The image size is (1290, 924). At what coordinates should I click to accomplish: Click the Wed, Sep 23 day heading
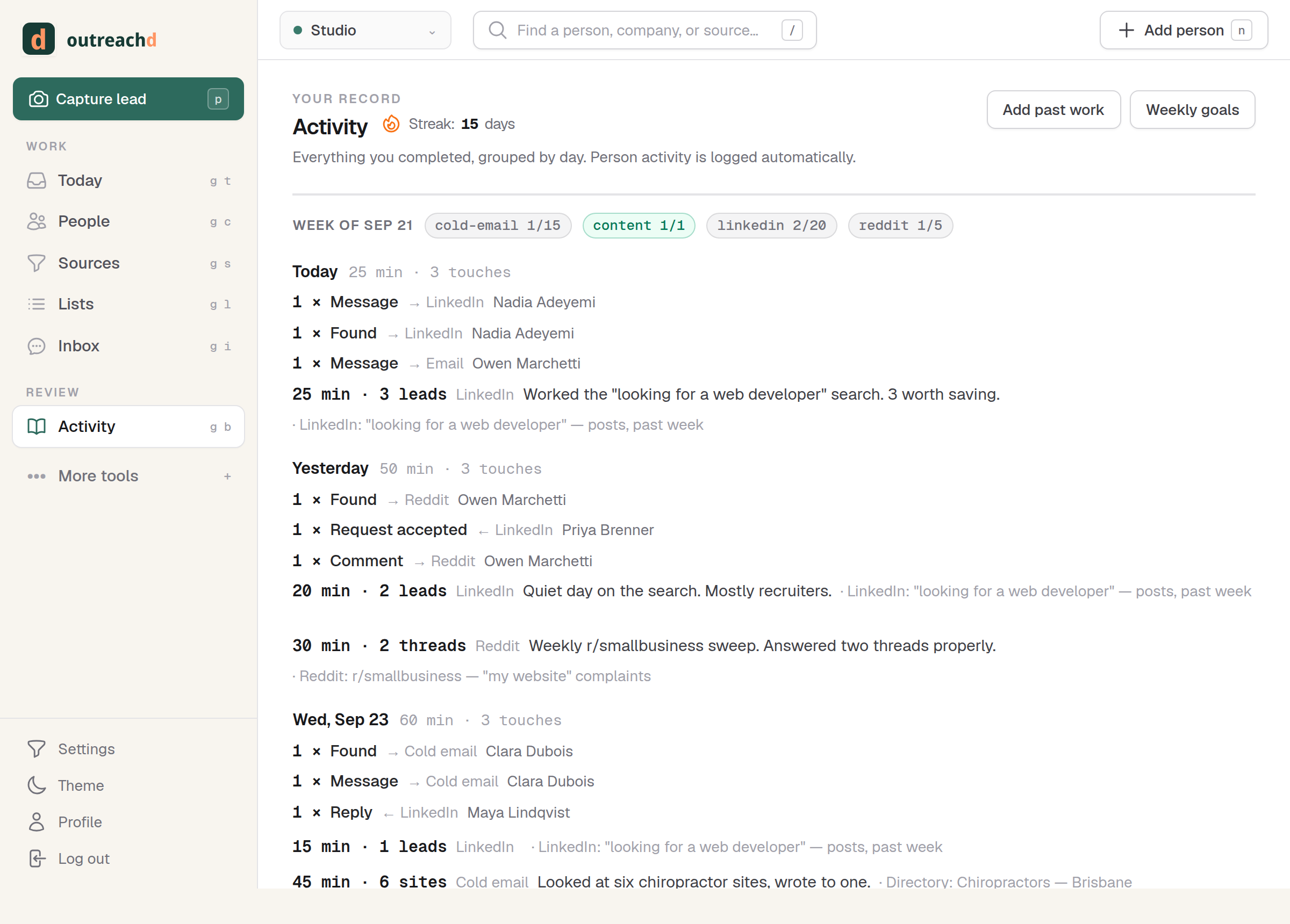point(340,720)
